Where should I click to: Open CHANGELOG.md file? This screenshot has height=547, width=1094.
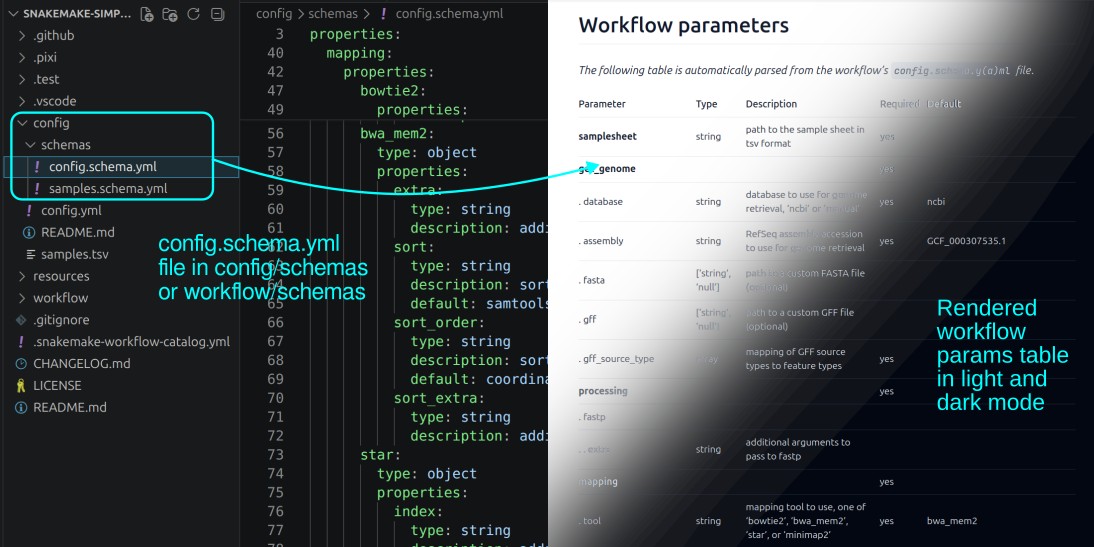[81, 363]
